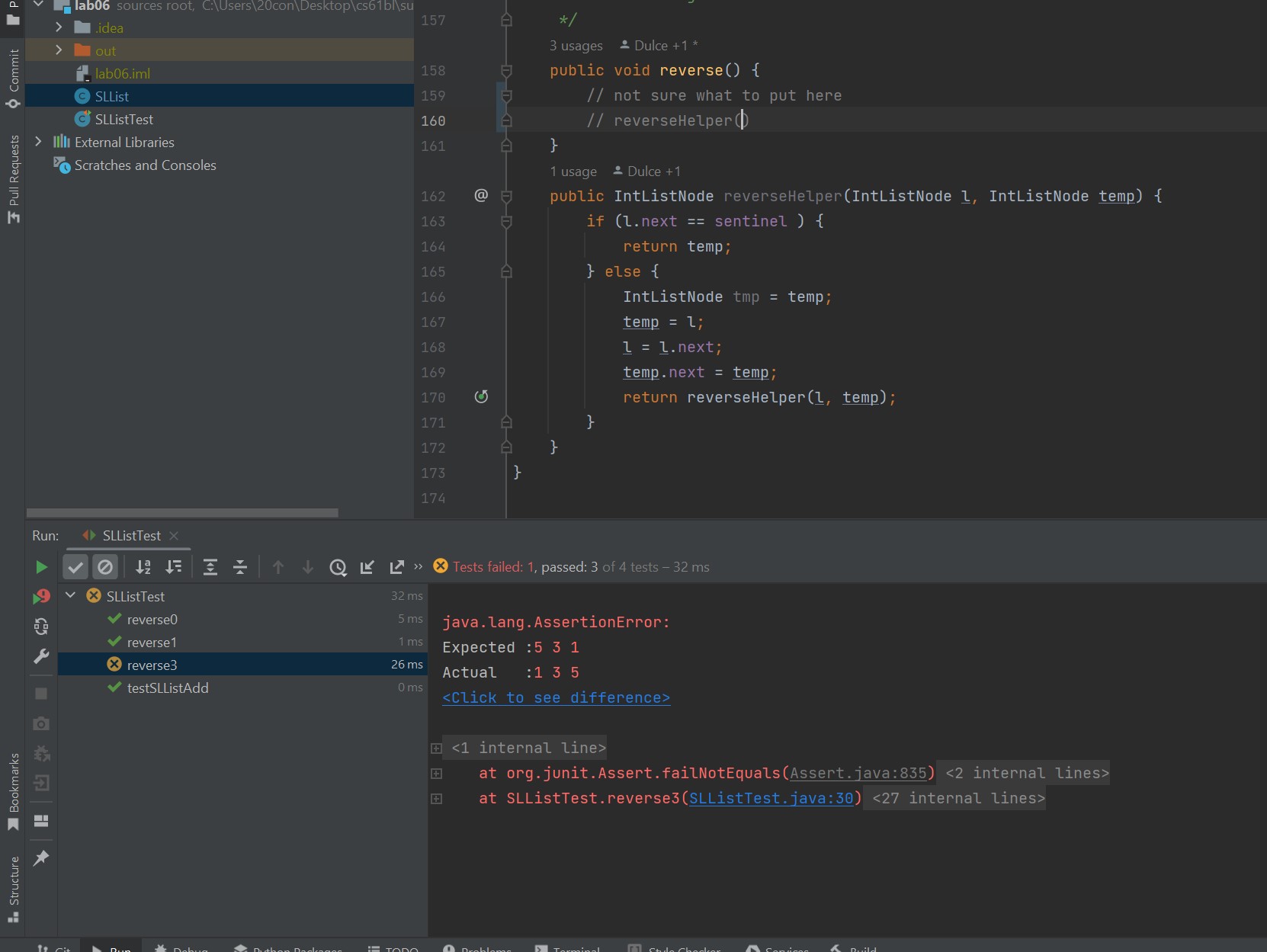Toggle Show Passed tests filter
The width and height of the screenshot is (1267, 952).
click(x=75, y=567)
